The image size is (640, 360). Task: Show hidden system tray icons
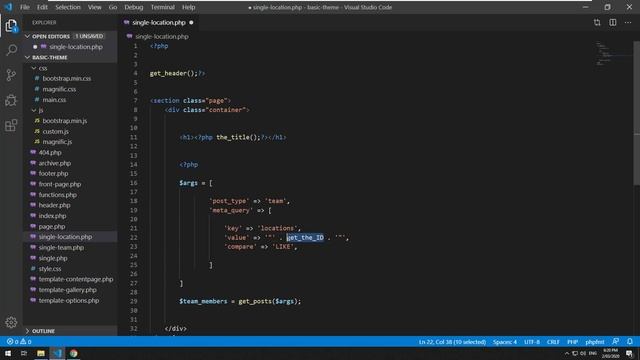567,353
